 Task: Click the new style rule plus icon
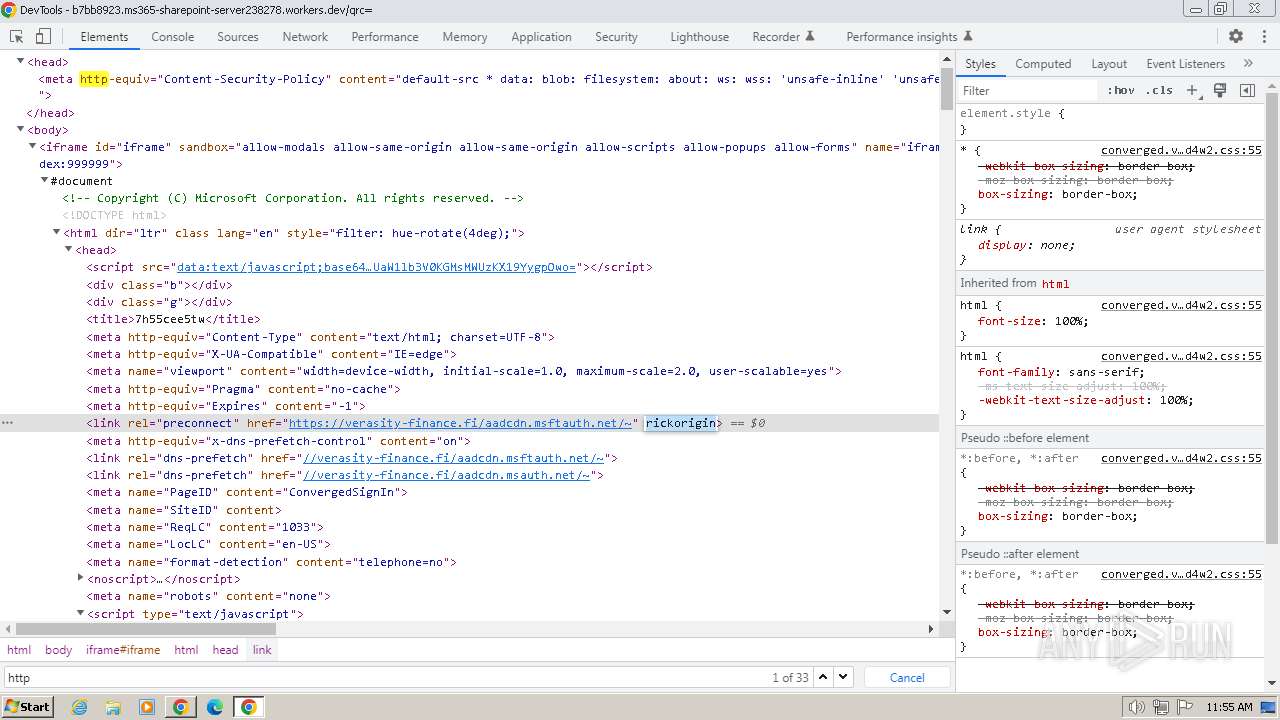tap(1192, 90)
